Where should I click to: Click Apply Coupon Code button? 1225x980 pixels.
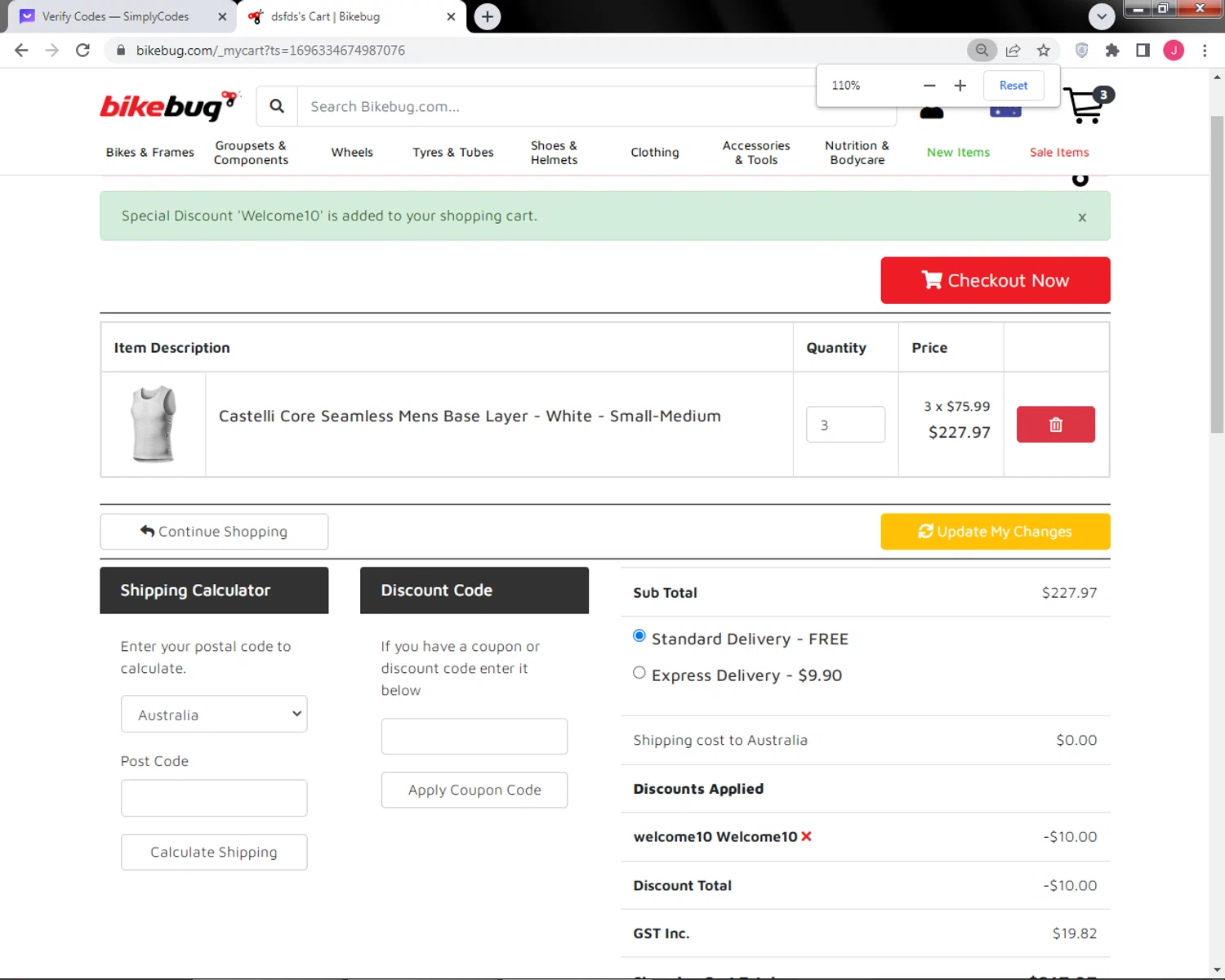click(474, 790)
